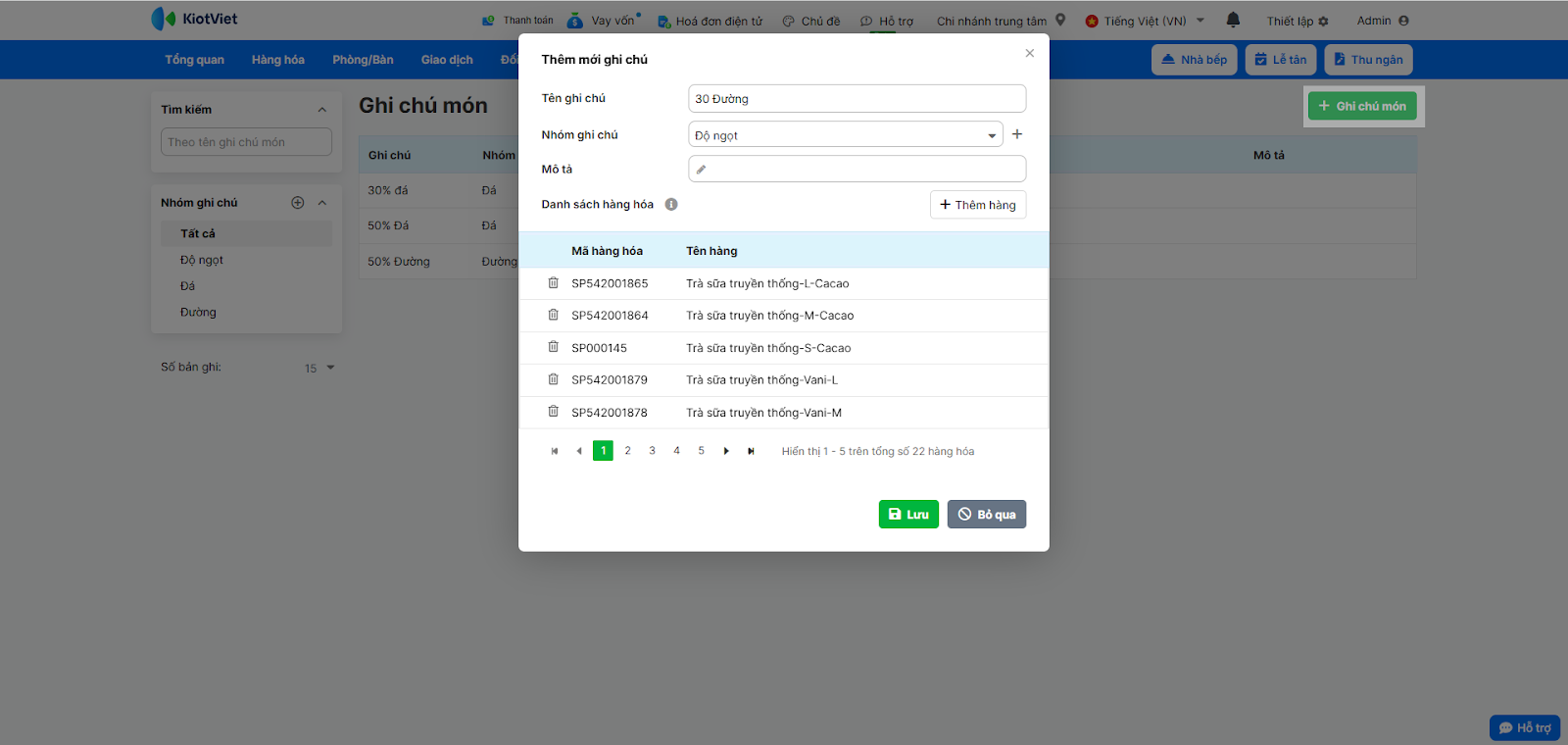Viewport: 1568px width, 745px height.
Task: Filter by Đá group in sidebar
Action: click(188, 286)
